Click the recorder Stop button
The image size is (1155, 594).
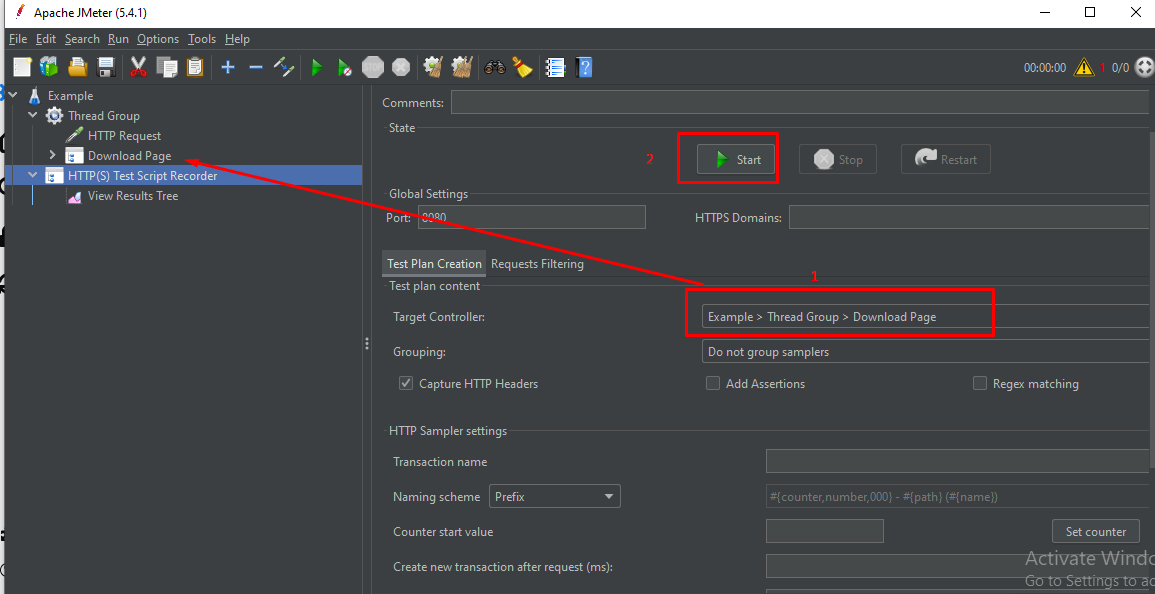[x=838, y=159]
